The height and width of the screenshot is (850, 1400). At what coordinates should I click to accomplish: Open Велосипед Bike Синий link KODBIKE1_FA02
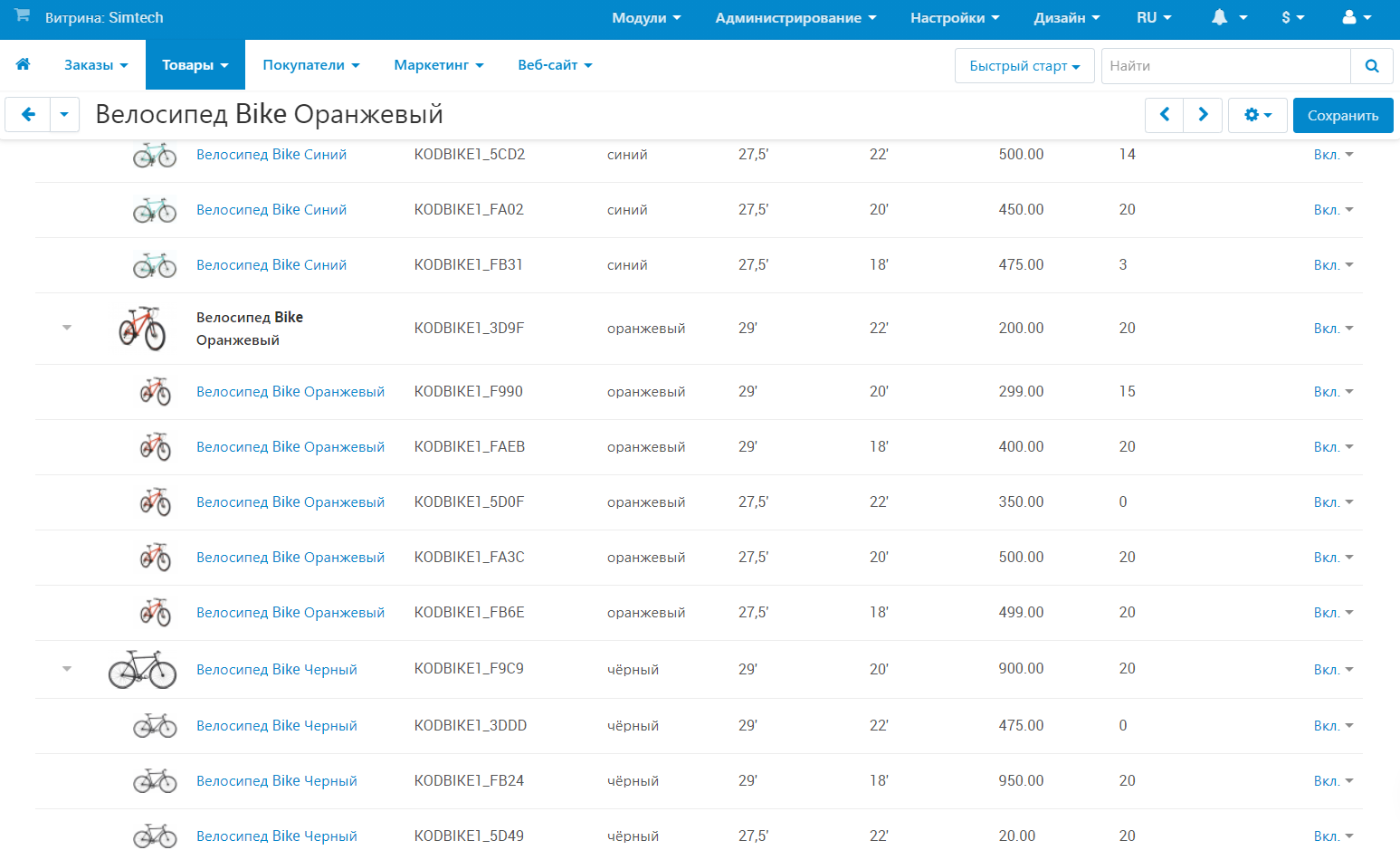pos(271,210)
